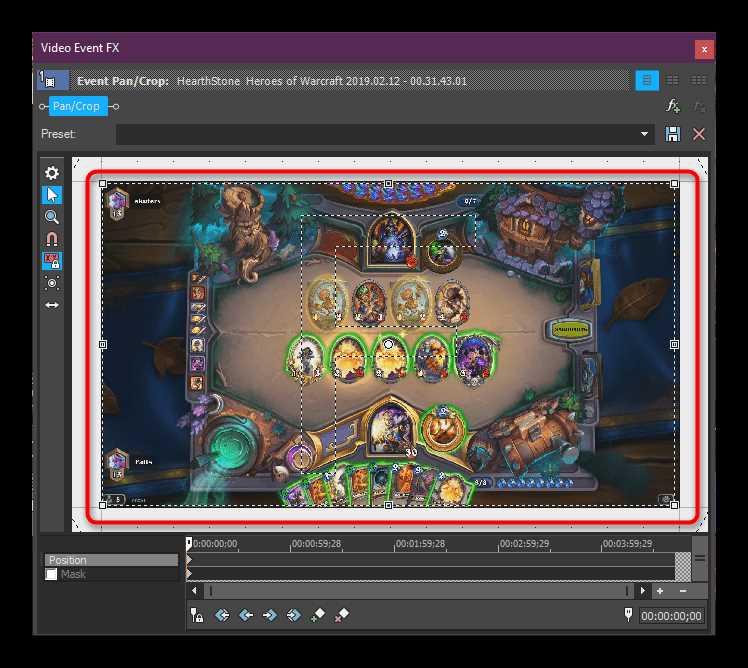This screenshot has width=748, height=668.
Task: Delete preset with the red X icon
Action: (699, 134)
